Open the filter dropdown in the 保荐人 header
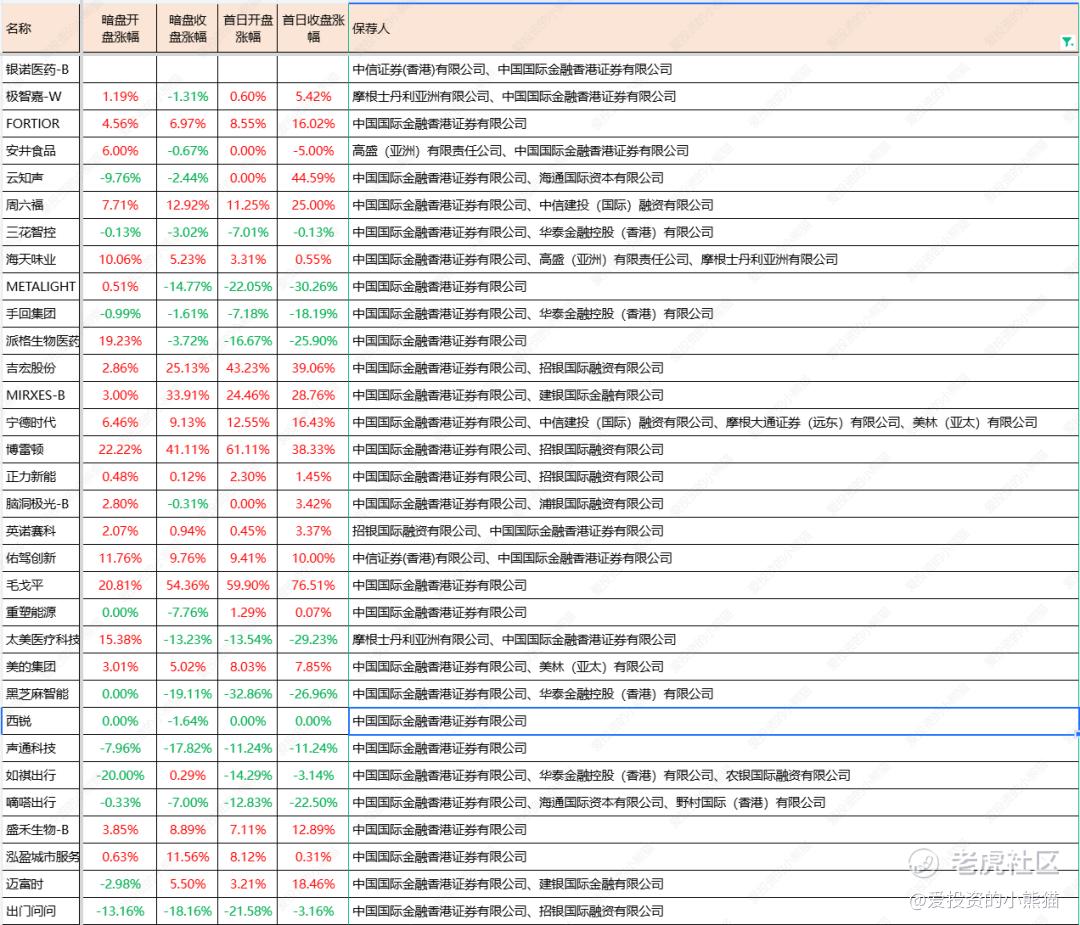The height and width of the screenshot is (925, 1080). coord(1067,43)
